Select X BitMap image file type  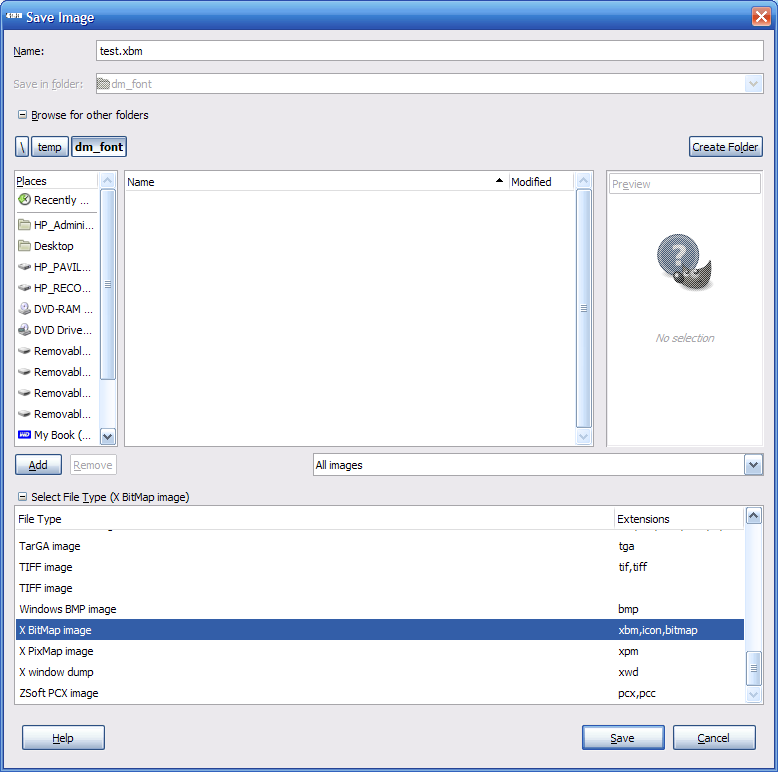pyautogui.click(x=380, y=630)
